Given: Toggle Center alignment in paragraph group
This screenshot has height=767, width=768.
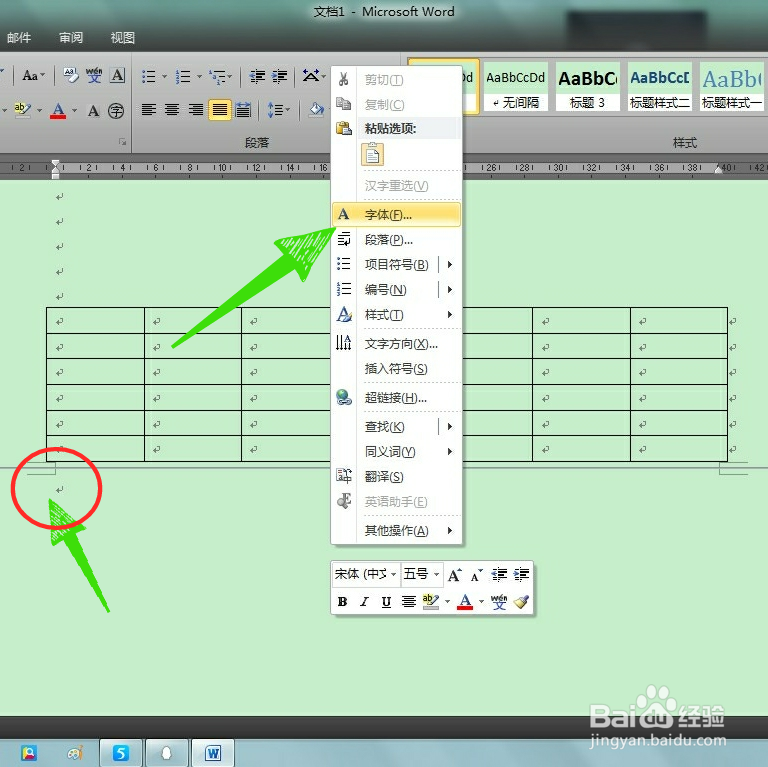Looking at the screenshot, I should click(172, 110).
